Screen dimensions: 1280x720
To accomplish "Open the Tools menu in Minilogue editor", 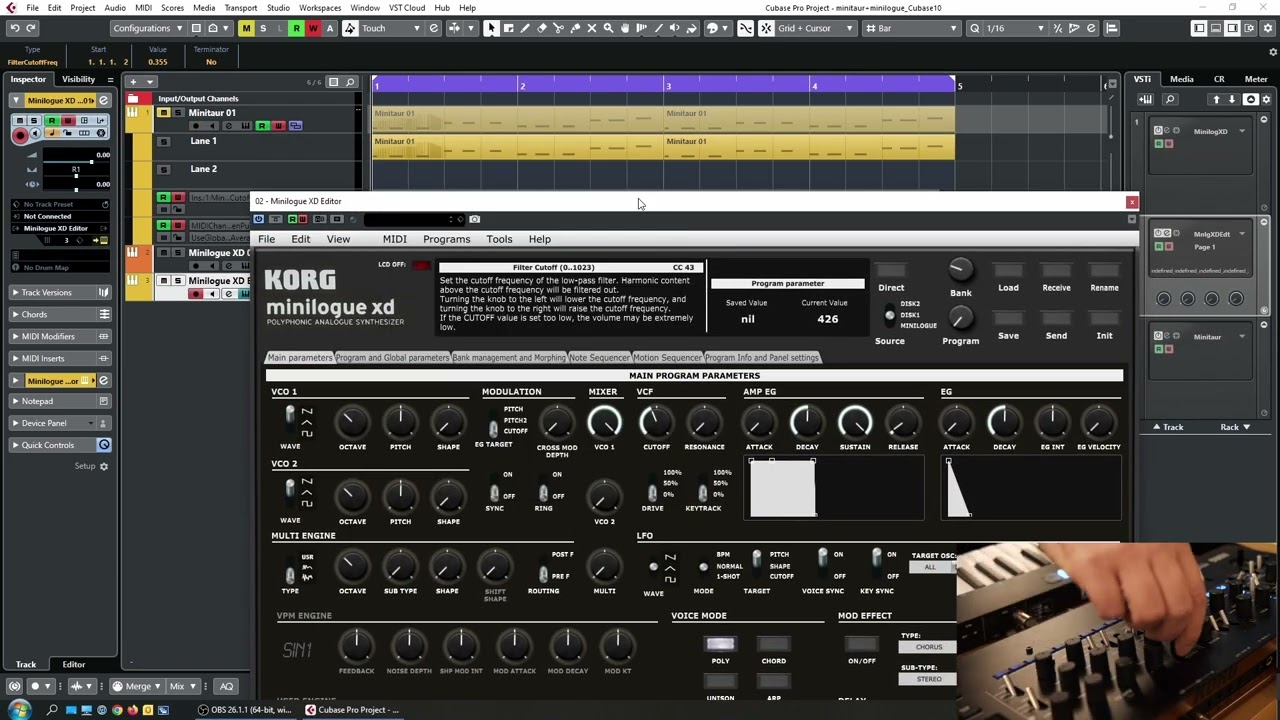I will click(x=499, y=239).
